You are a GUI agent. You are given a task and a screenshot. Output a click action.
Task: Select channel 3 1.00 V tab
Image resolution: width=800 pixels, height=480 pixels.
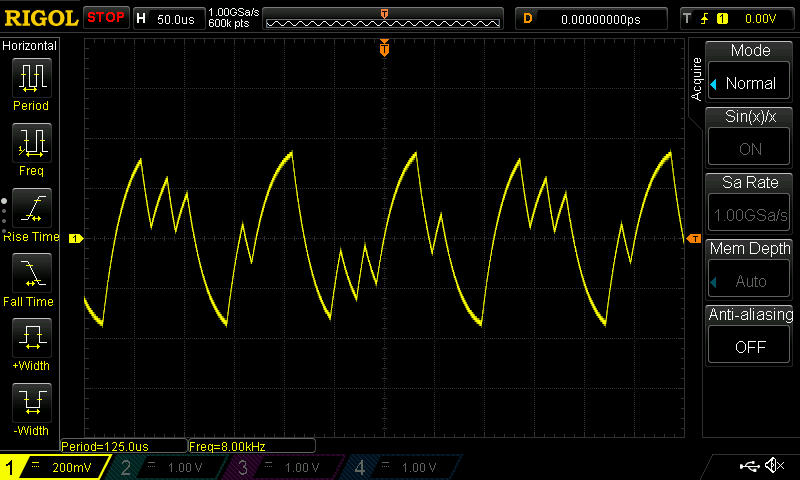(x=285, y=467)
